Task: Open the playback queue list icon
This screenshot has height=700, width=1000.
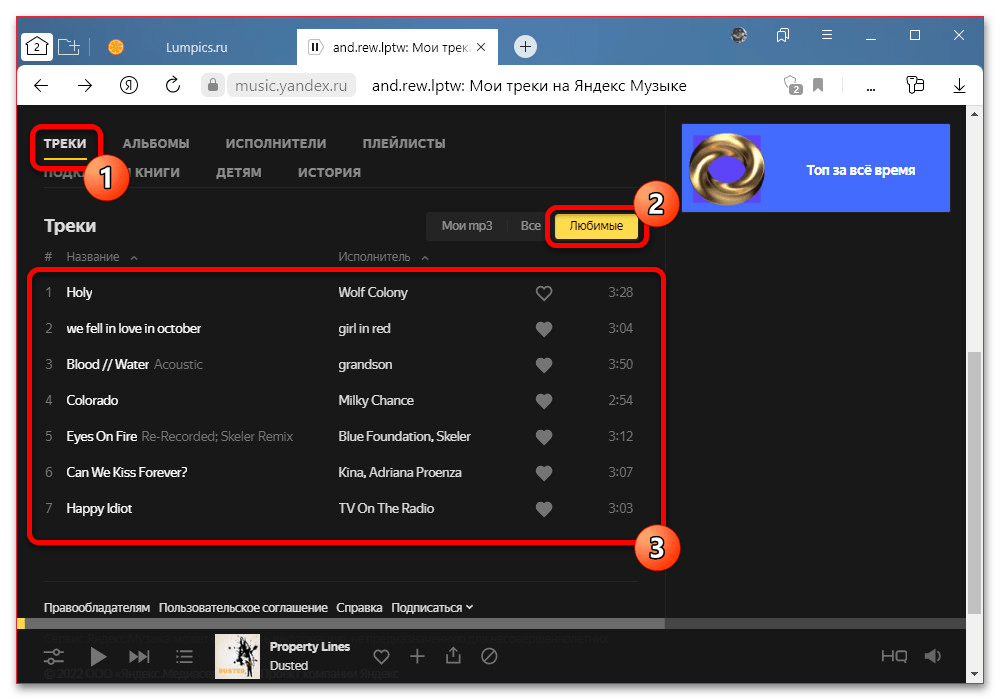Action: click(184, 656)
